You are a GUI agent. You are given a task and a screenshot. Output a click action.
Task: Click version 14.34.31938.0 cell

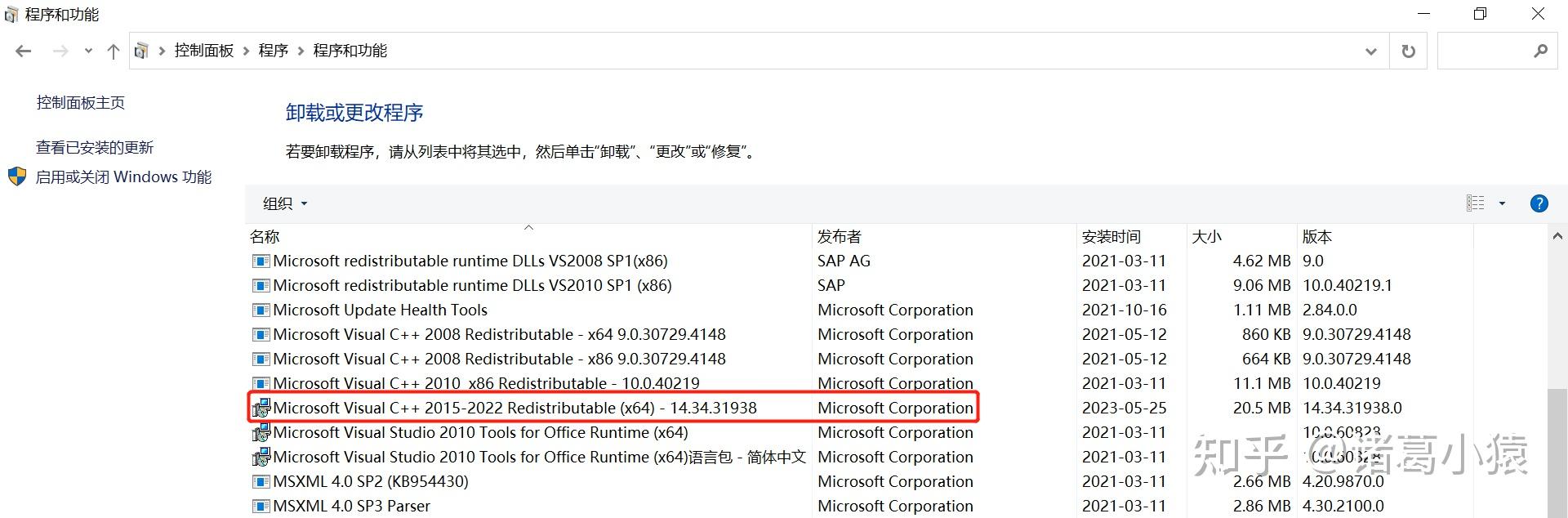[1352, 409]
